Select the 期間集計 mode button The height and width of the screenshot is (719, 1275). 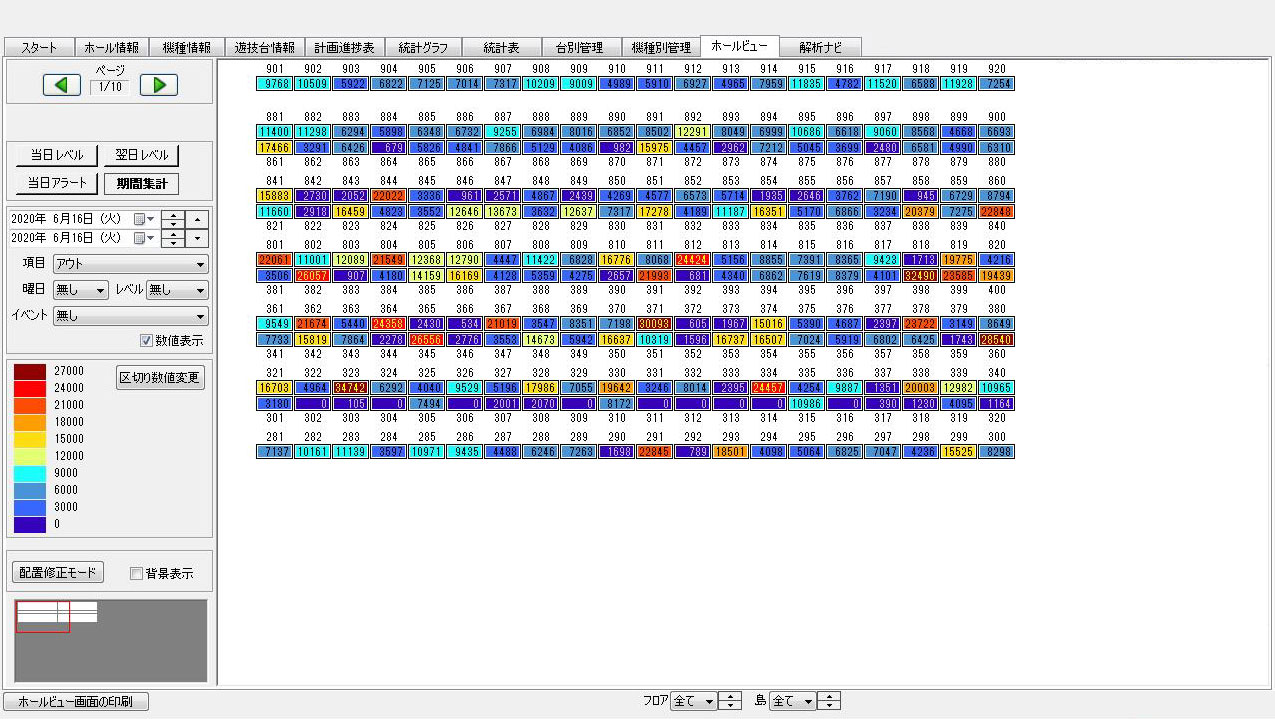[x=141, y=184]
